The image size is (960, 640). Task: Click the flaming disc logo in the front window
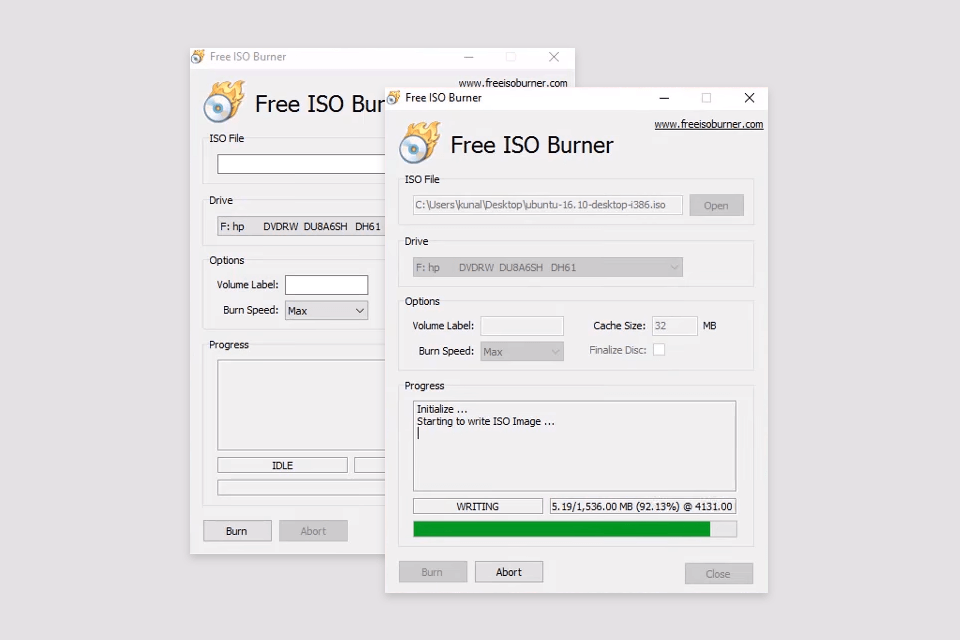pyautogui.click(x=419, y=143)
